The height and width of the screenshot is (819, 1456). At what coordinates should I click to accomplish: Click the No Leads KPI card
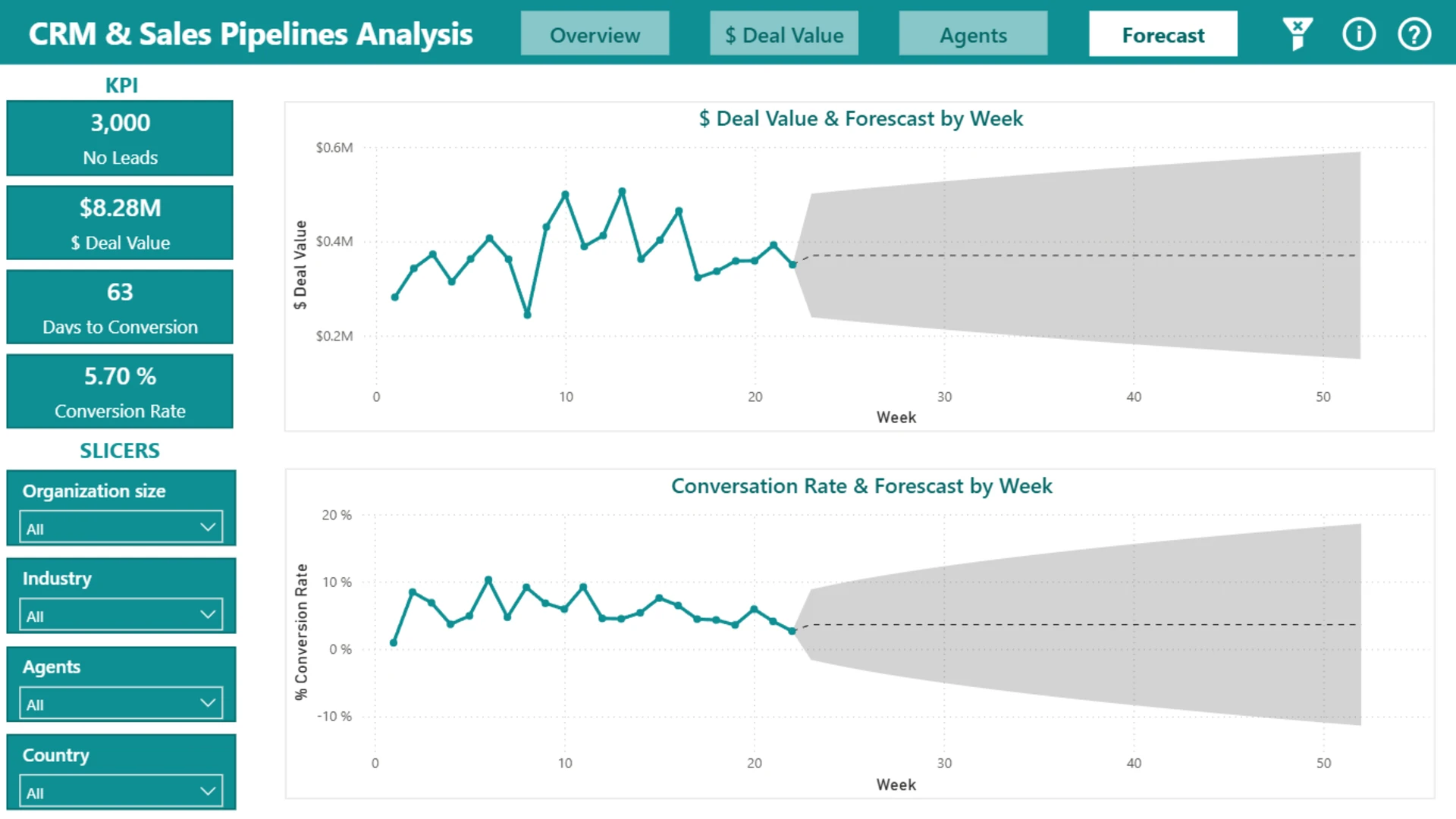(x=120, y=138)
